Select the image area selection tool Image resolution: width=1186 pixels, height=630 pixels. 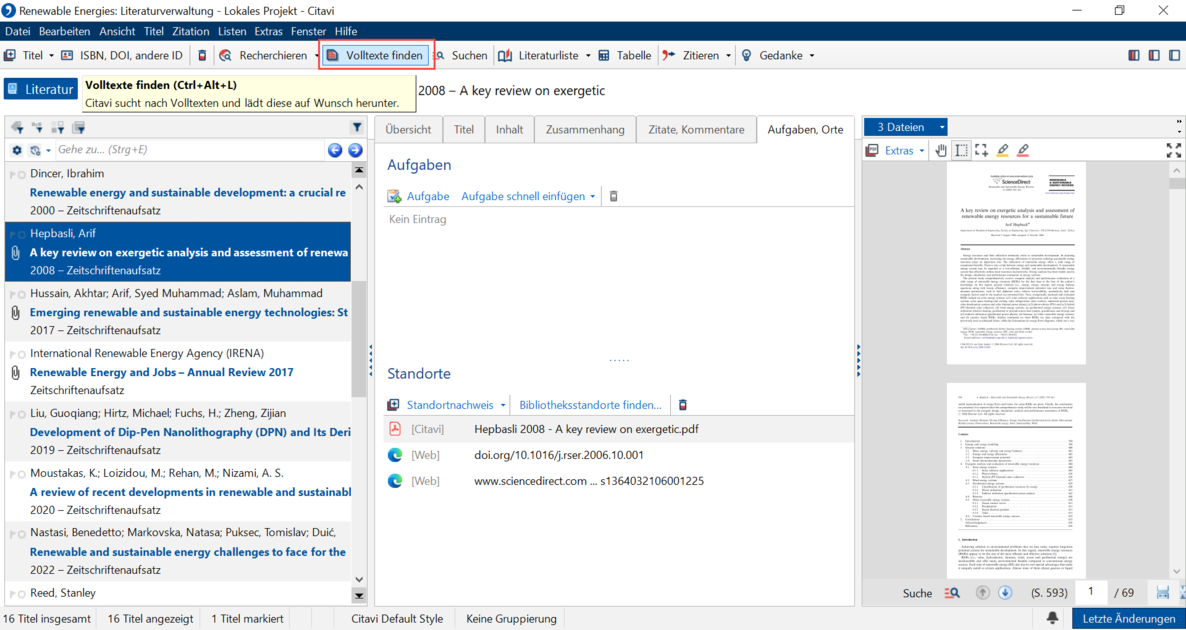(x=982, y=151)
